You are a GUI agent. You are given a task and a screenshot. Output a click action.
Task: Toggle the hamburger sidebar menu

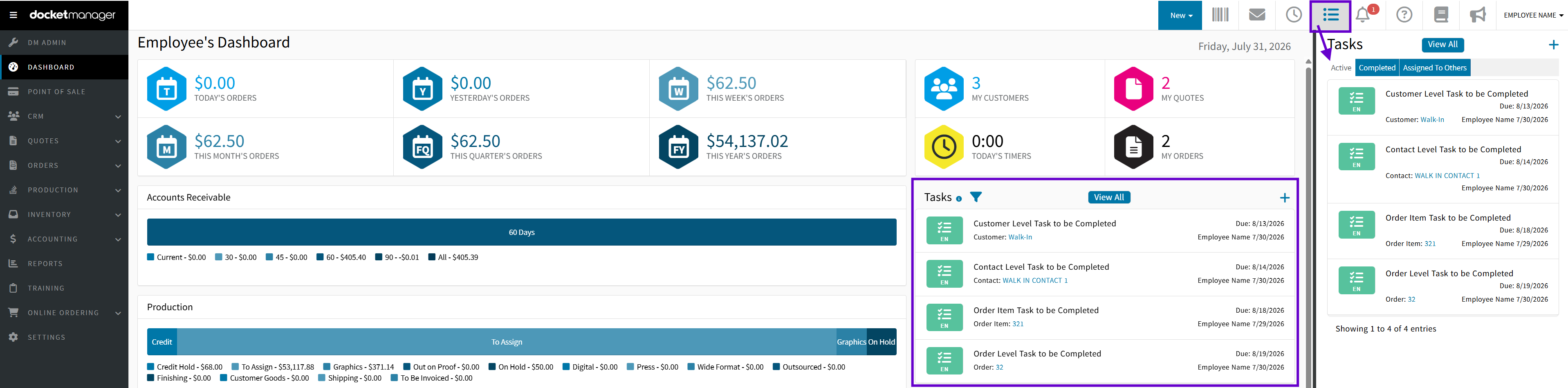point(13,15)
